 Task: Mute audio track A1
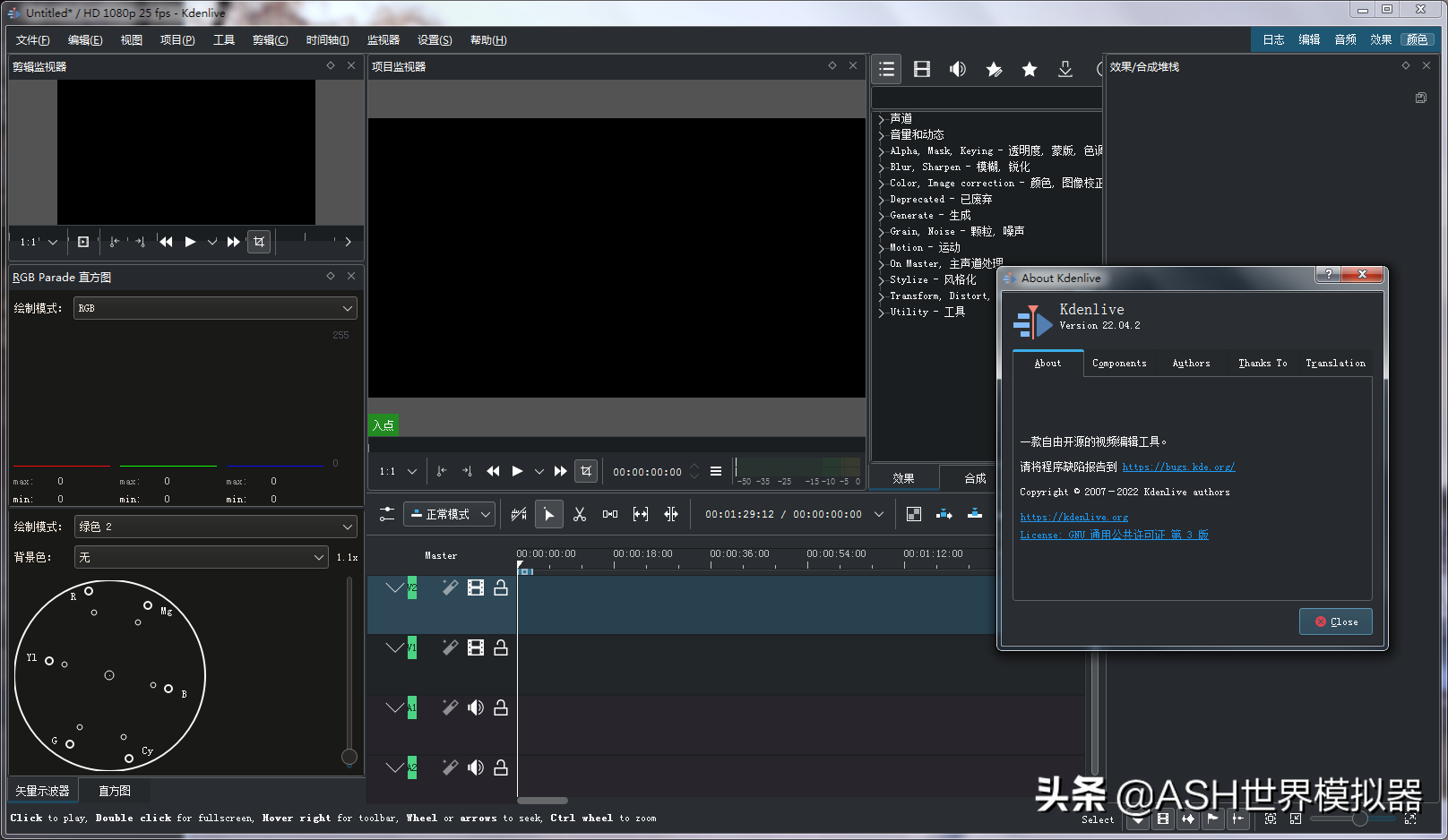pyautogui.click(x=476, y=707)
